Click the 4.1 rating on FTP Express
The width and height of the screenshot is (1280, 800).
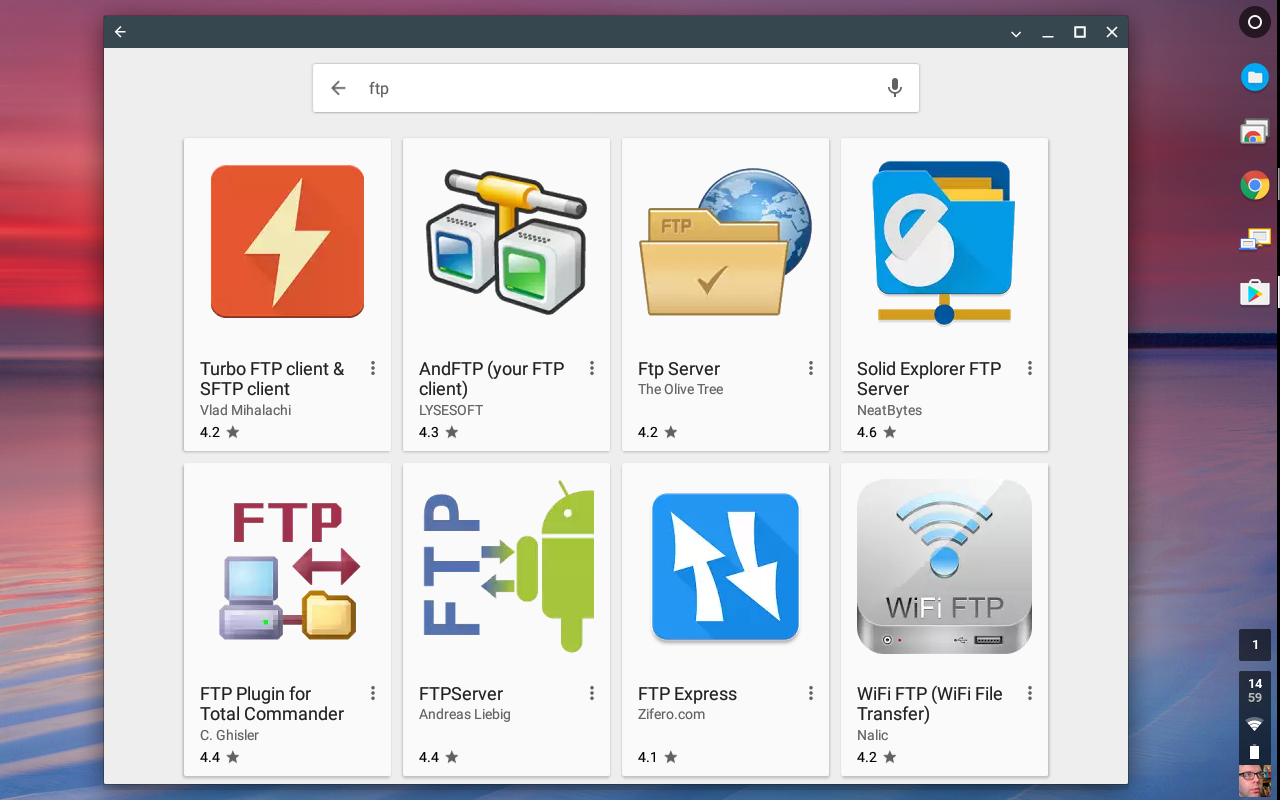(658, 757)
